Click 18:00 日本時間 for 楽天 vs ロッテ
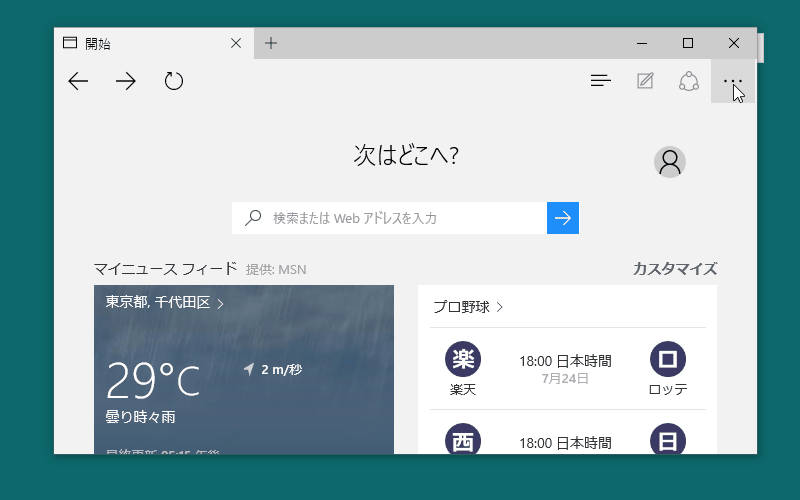Image resolution: width=800 pixels, height=500 pixels. coord(565,361)
